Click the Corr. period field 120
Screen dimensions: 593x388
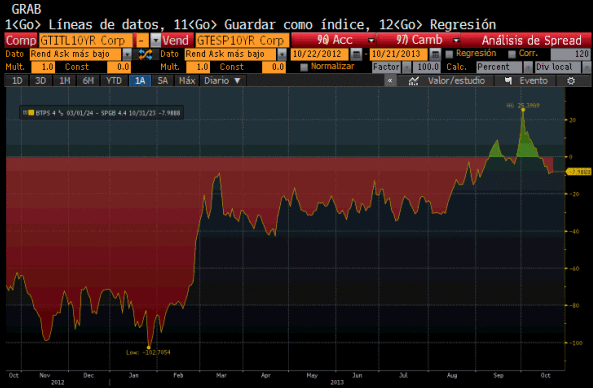point(571,54)
